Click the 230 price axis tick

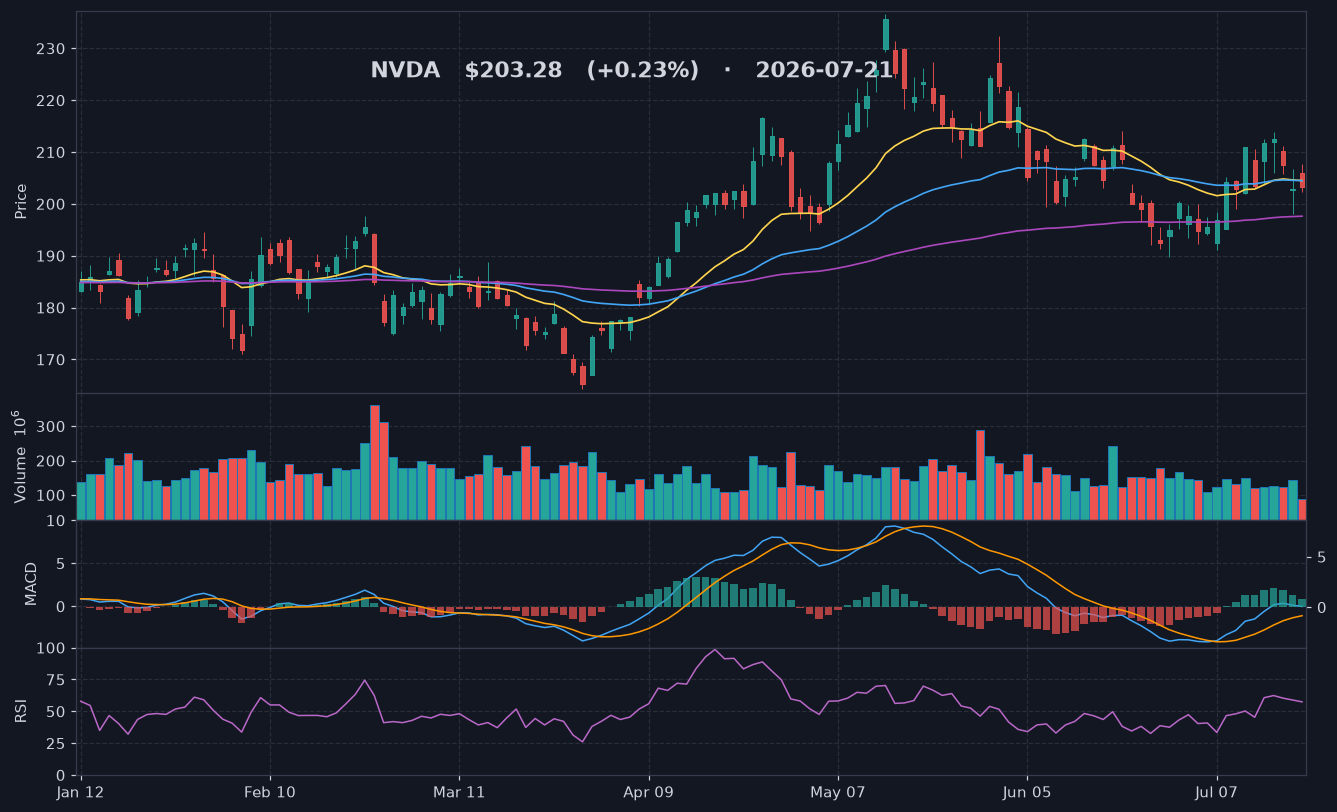pyautogui.click(x=51, y=49)
